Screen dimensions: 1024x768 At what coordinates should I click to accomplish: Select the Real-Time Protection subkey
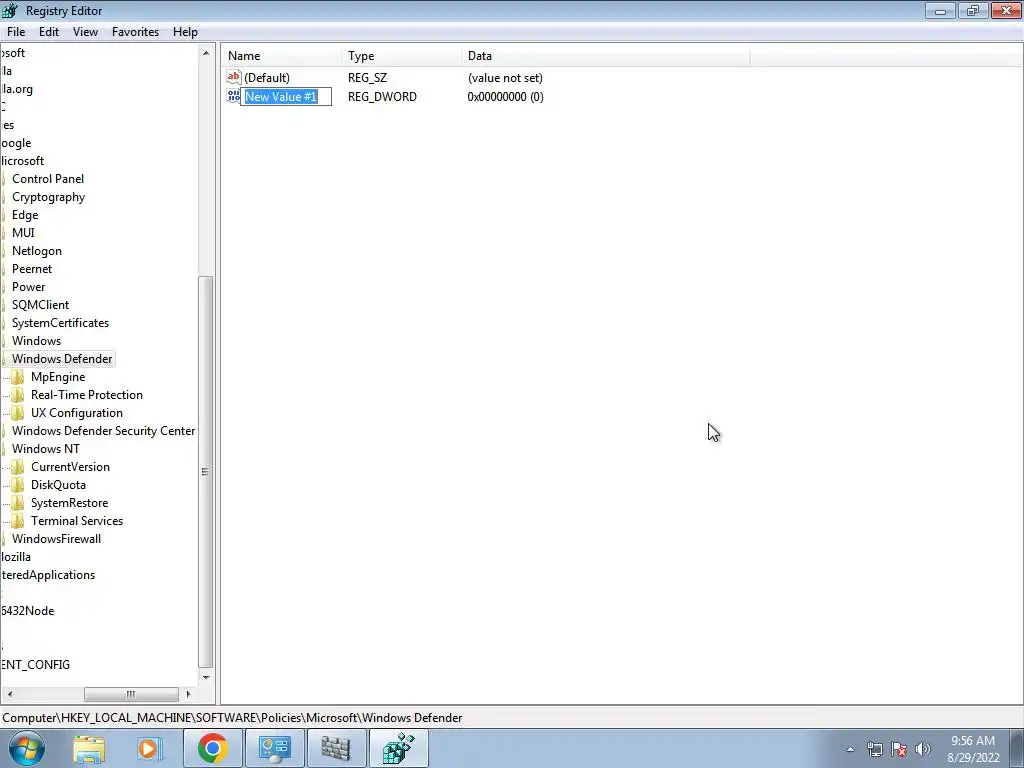(86, 395)
